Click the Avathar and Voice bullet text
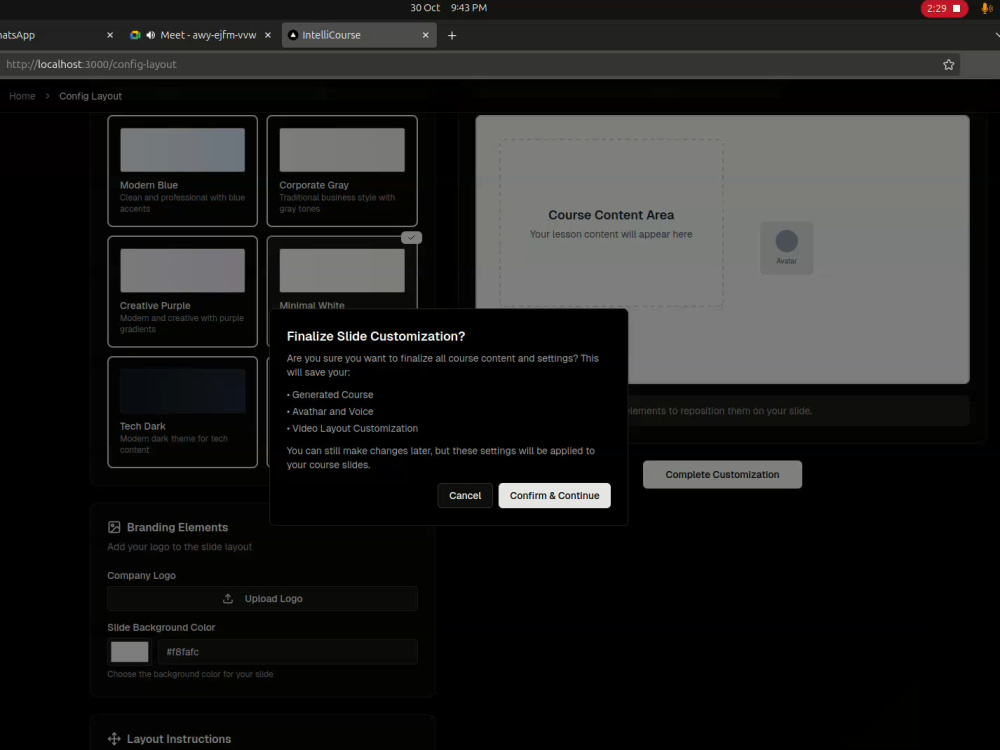1000x750 pixels. (x=332, y=411)
